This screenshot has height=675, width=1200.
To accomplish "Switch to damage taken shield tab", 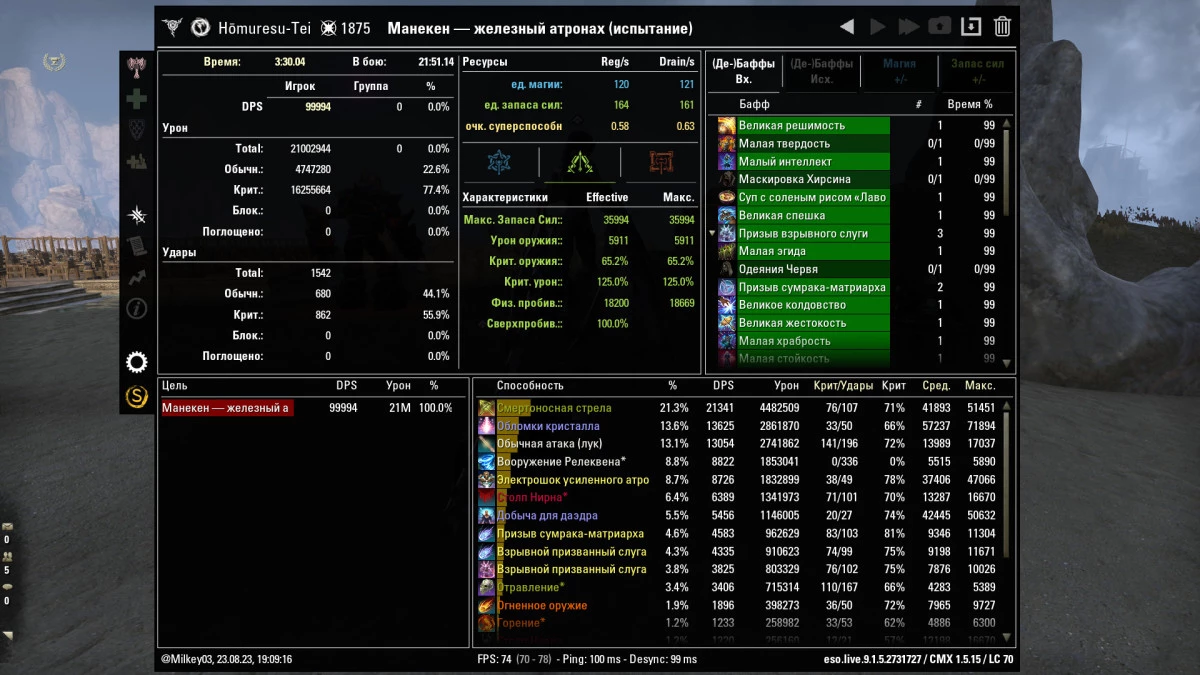I will pos(137,129).
